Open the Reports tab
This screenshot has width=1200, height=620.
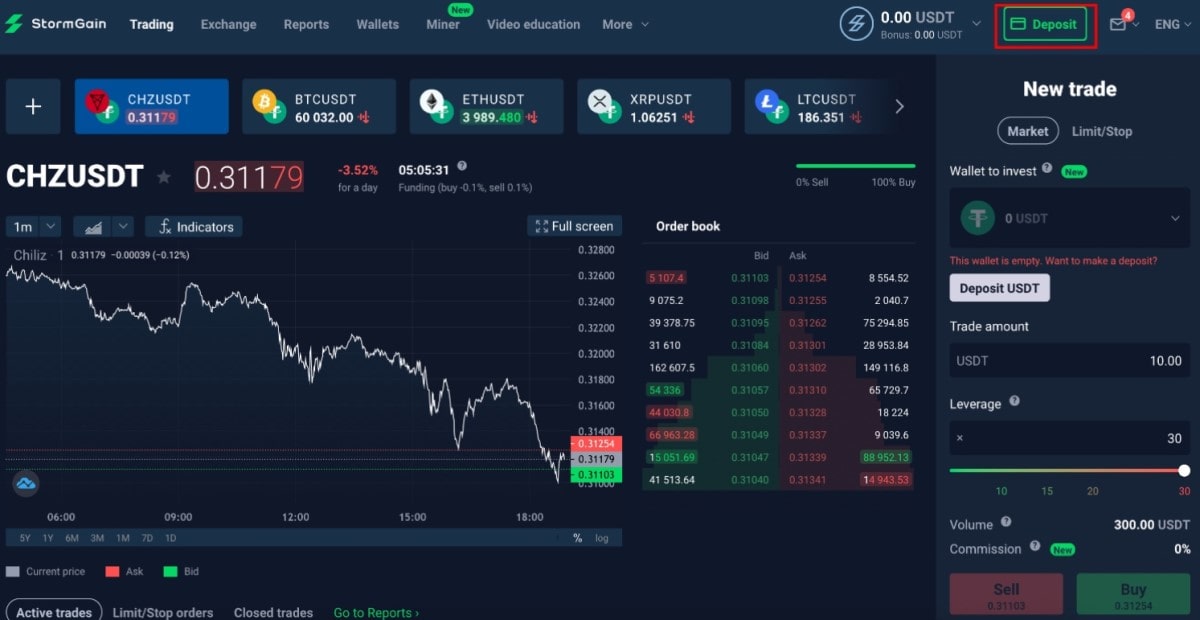[306, 24]
